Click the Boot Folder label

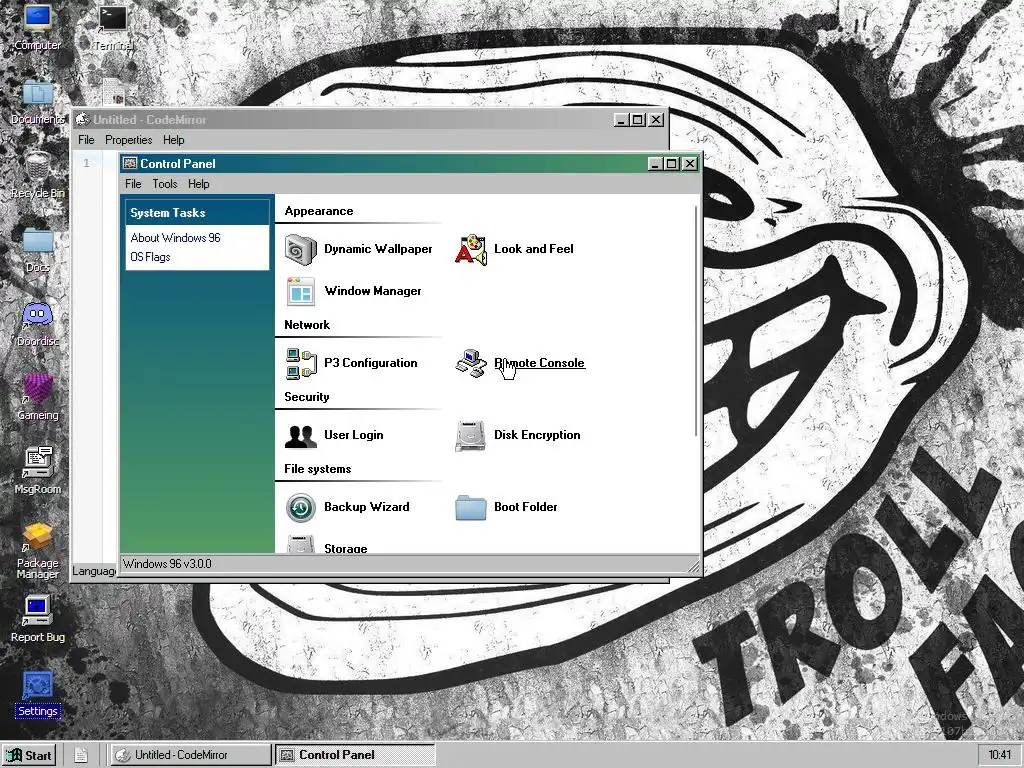pyautogui.click(x=526, y=507)
